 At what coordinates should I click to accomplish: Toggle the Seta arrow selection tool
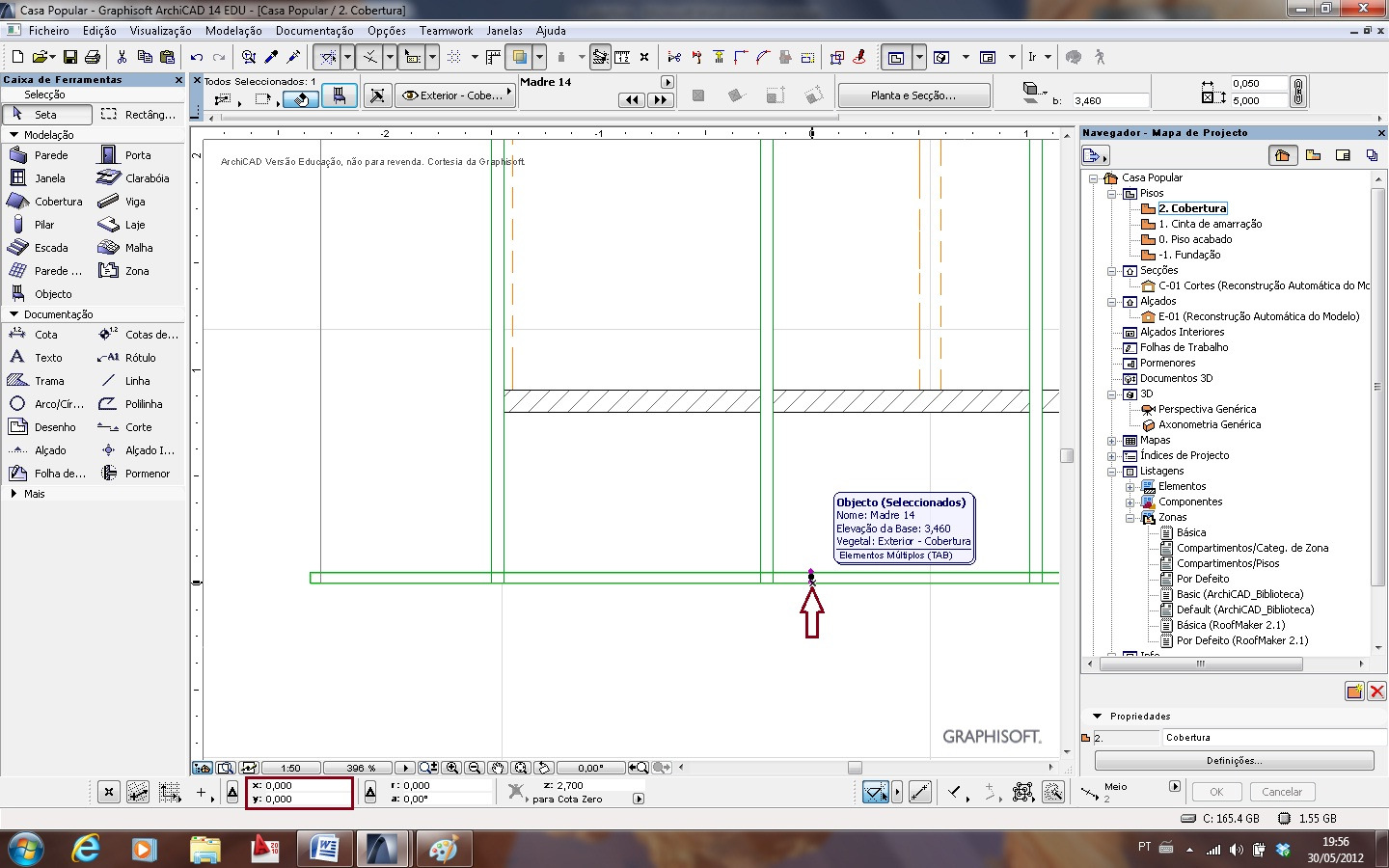click(x=47, y=115)
